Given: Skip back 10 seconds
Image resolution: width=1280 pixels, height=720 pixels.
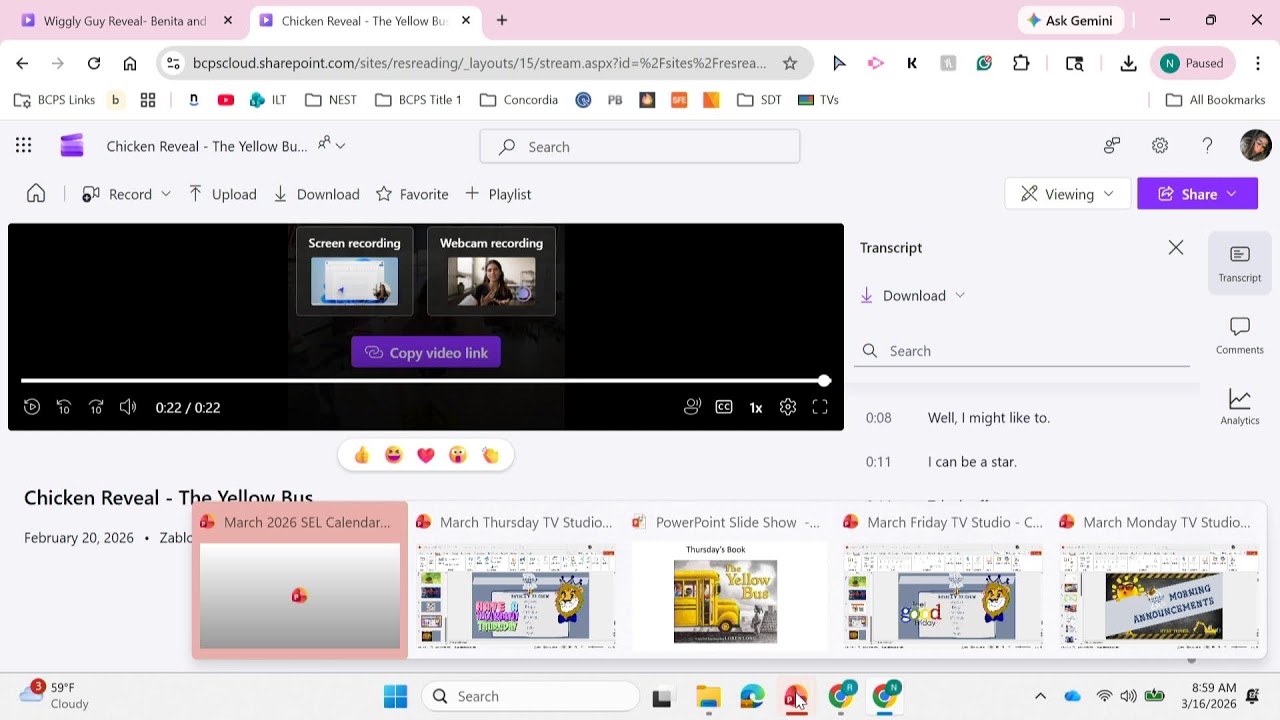Looking at the screenshot, I should (x=64, y=407).
